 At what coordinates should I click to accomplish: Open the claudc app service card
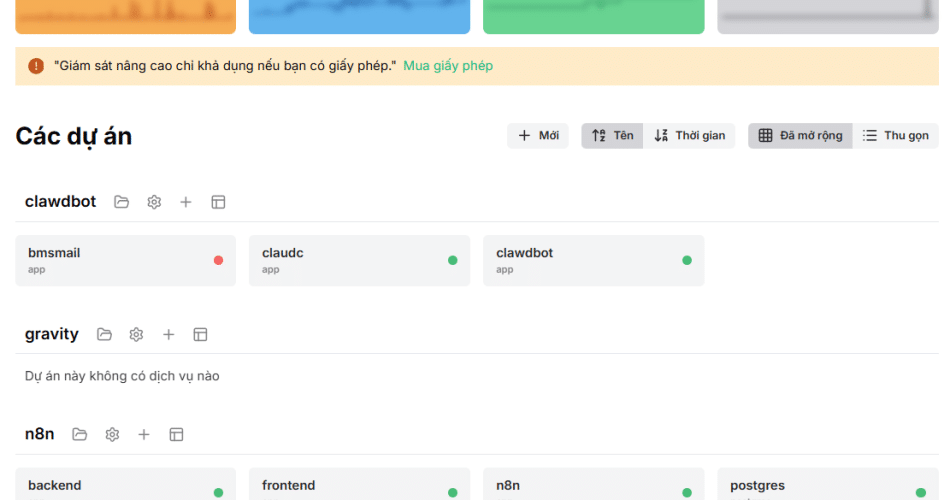tap(359, 260)
